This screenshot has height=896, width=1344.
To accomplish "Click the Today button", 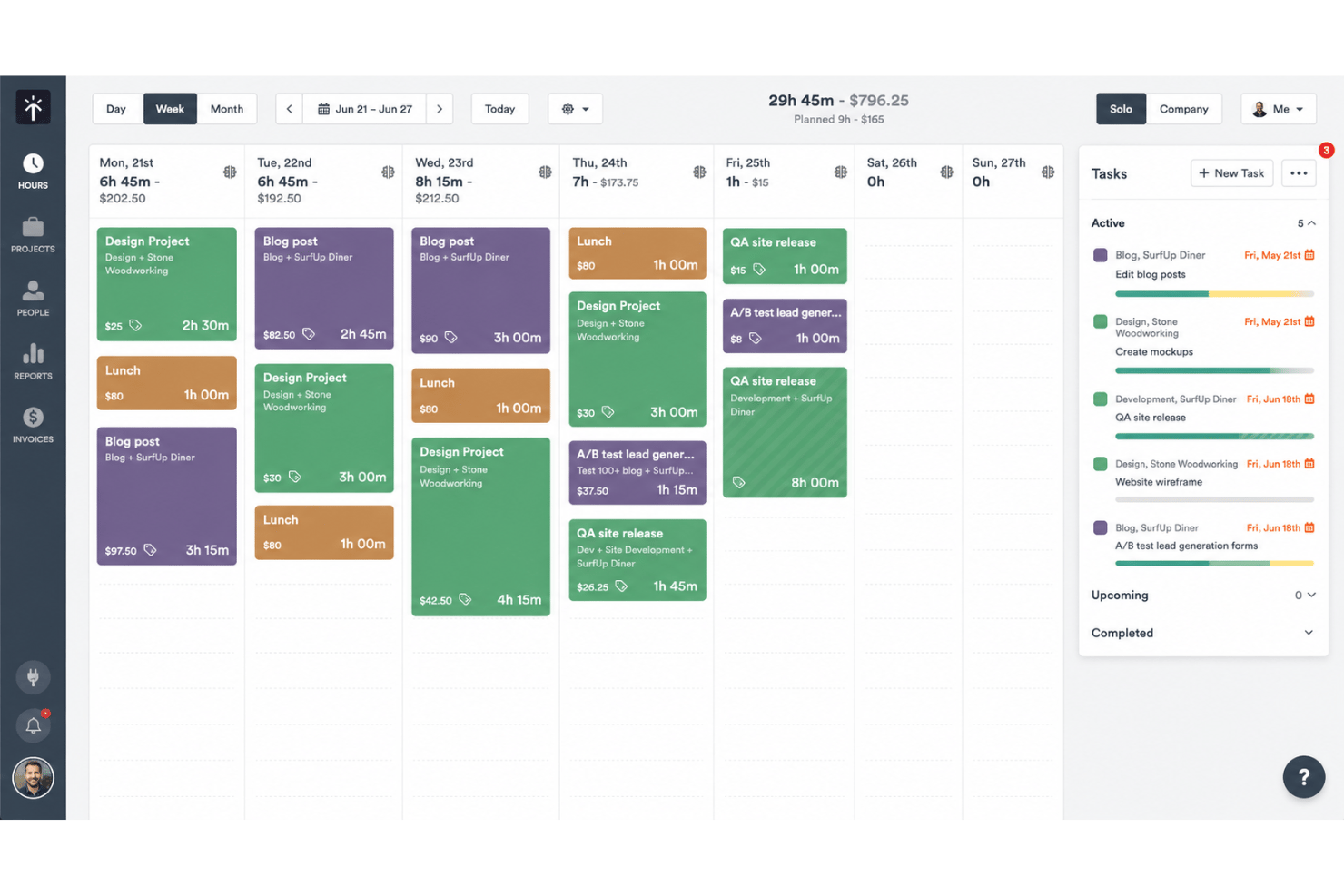I will 499,109.
